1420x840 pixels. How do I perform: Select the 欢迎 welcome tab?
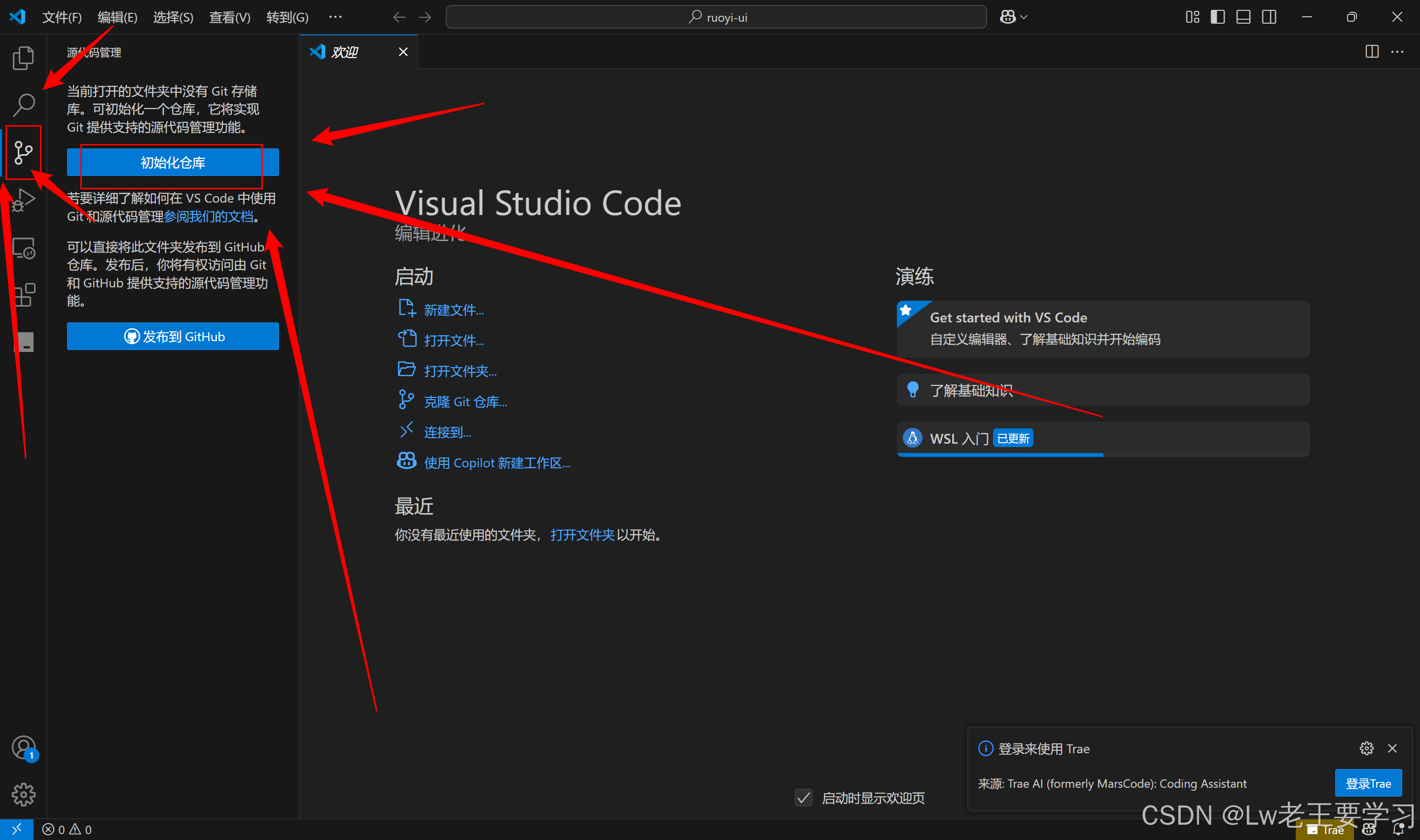(x=344, y=52)
